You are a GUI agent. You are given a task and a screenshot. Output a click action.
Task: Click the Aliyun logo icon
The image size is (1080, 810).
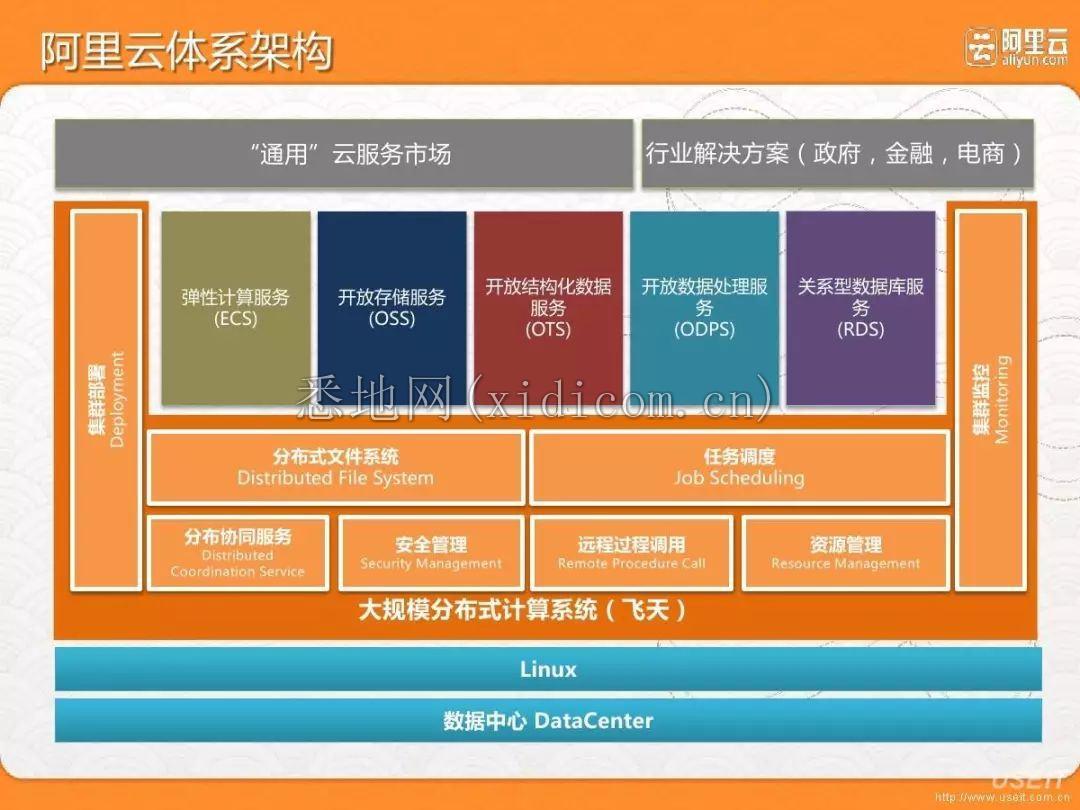pos(981,48)
